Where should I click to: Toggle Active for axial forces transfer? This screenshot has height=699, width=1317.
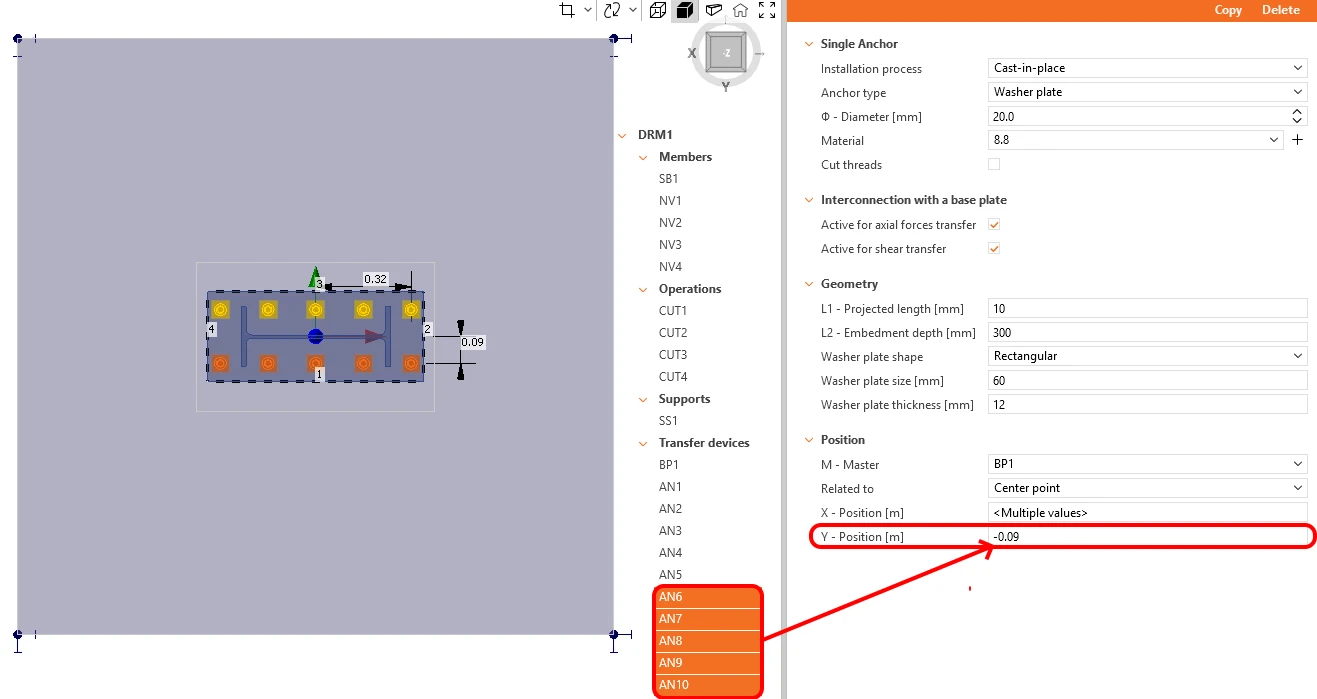[x=994, y=225]
